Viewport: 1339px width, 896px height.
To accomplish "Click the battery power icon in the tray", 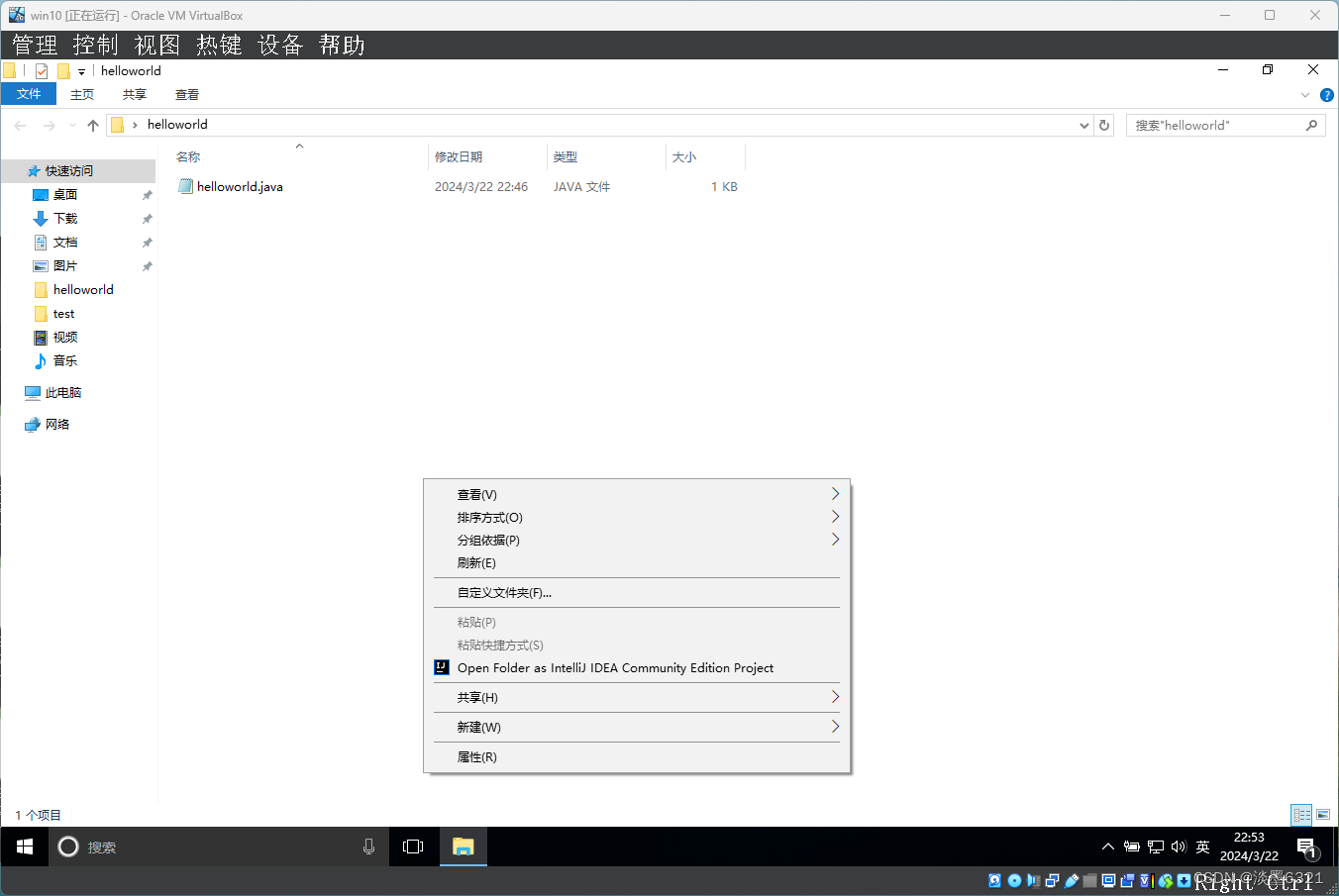I will (x=1132, y=846).
